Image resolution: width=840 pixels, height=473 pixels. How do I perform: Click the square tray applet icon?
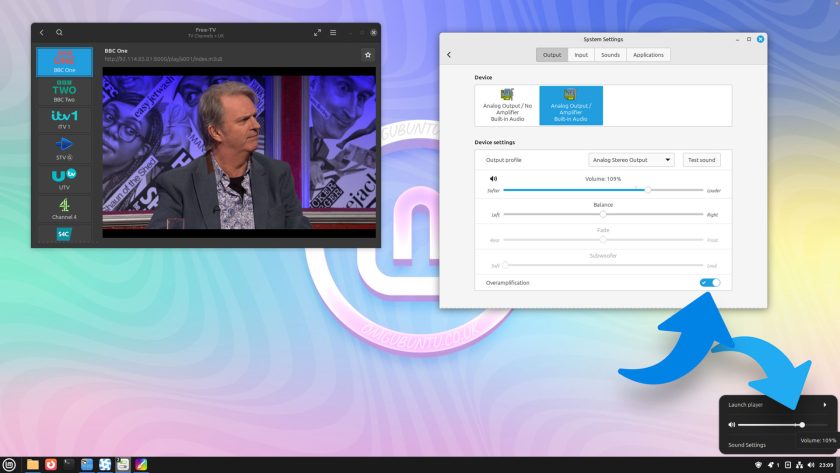pyautogui.click(x=788, y=465)
